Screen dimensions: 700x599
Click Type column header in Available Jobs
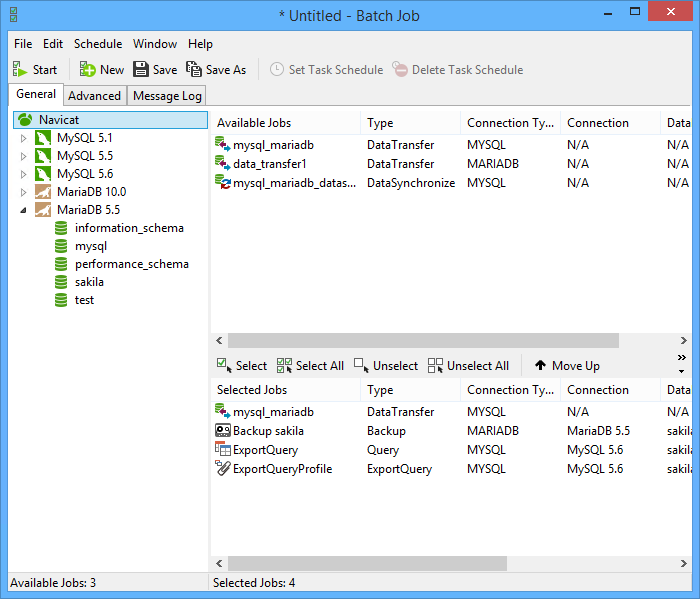410,123
